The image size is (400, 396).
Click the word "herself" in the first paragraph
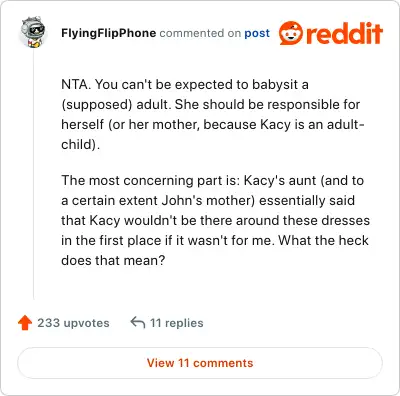click(83, 124)
